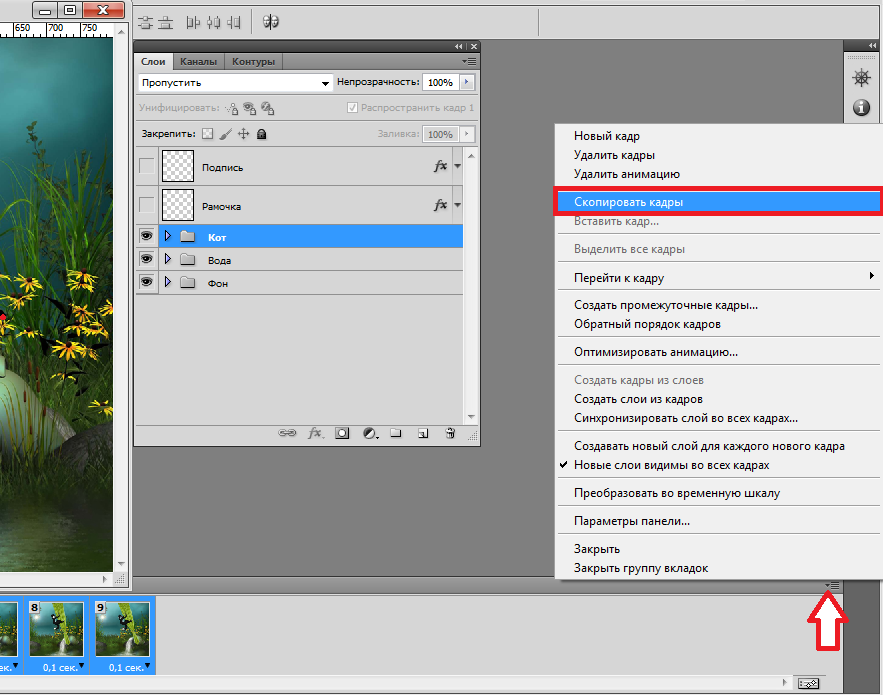Click the delete layer trash icon

450,433
